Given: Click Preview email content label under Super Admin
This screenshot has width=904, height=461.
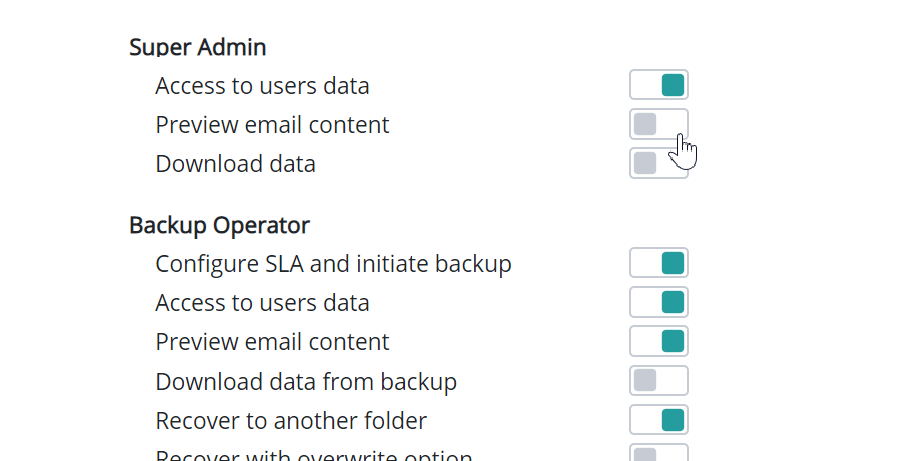Looking at the screenshot, I should coord(272,125).
